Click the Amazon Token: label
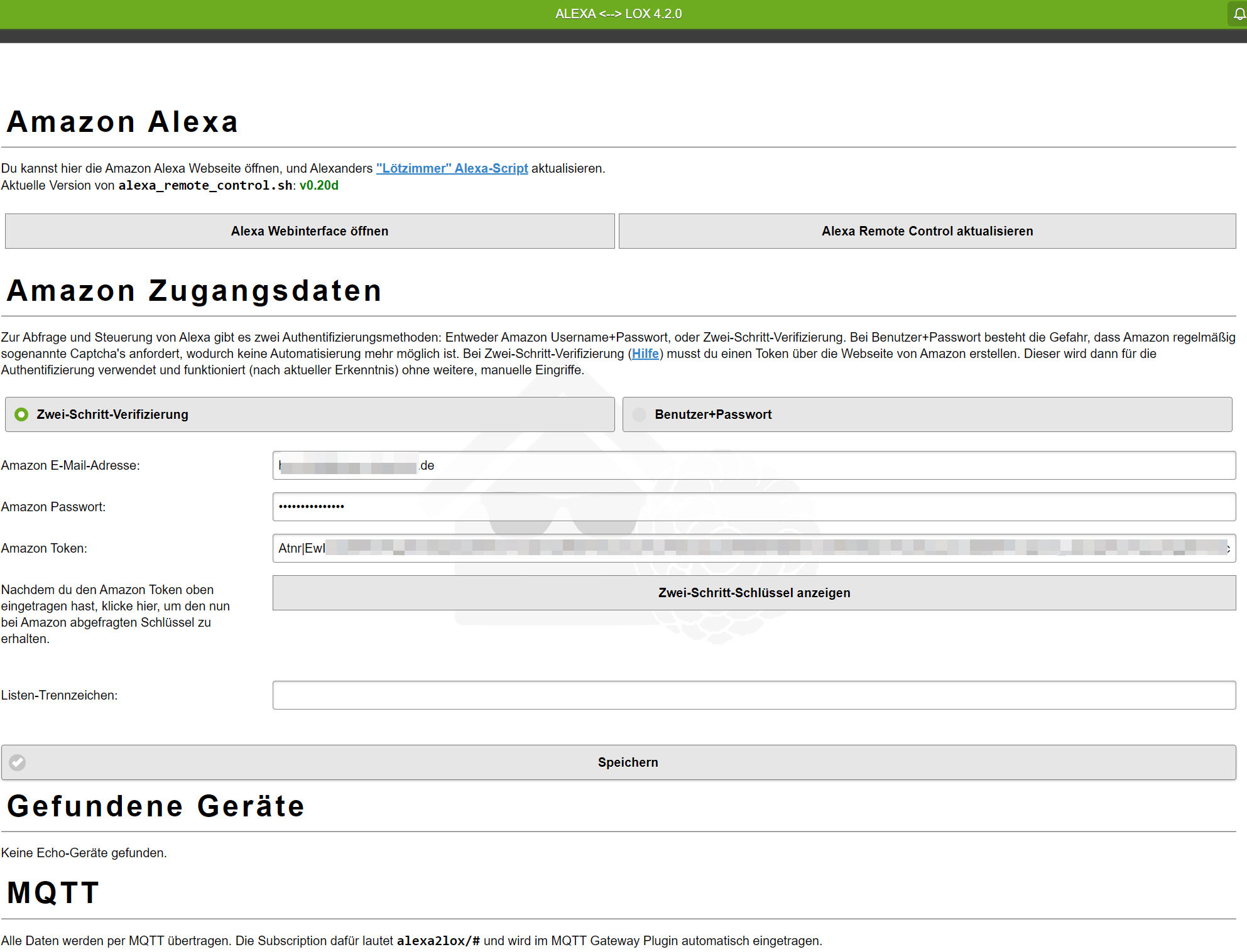This screenshot has height=952, width=1247. point(44,548)
